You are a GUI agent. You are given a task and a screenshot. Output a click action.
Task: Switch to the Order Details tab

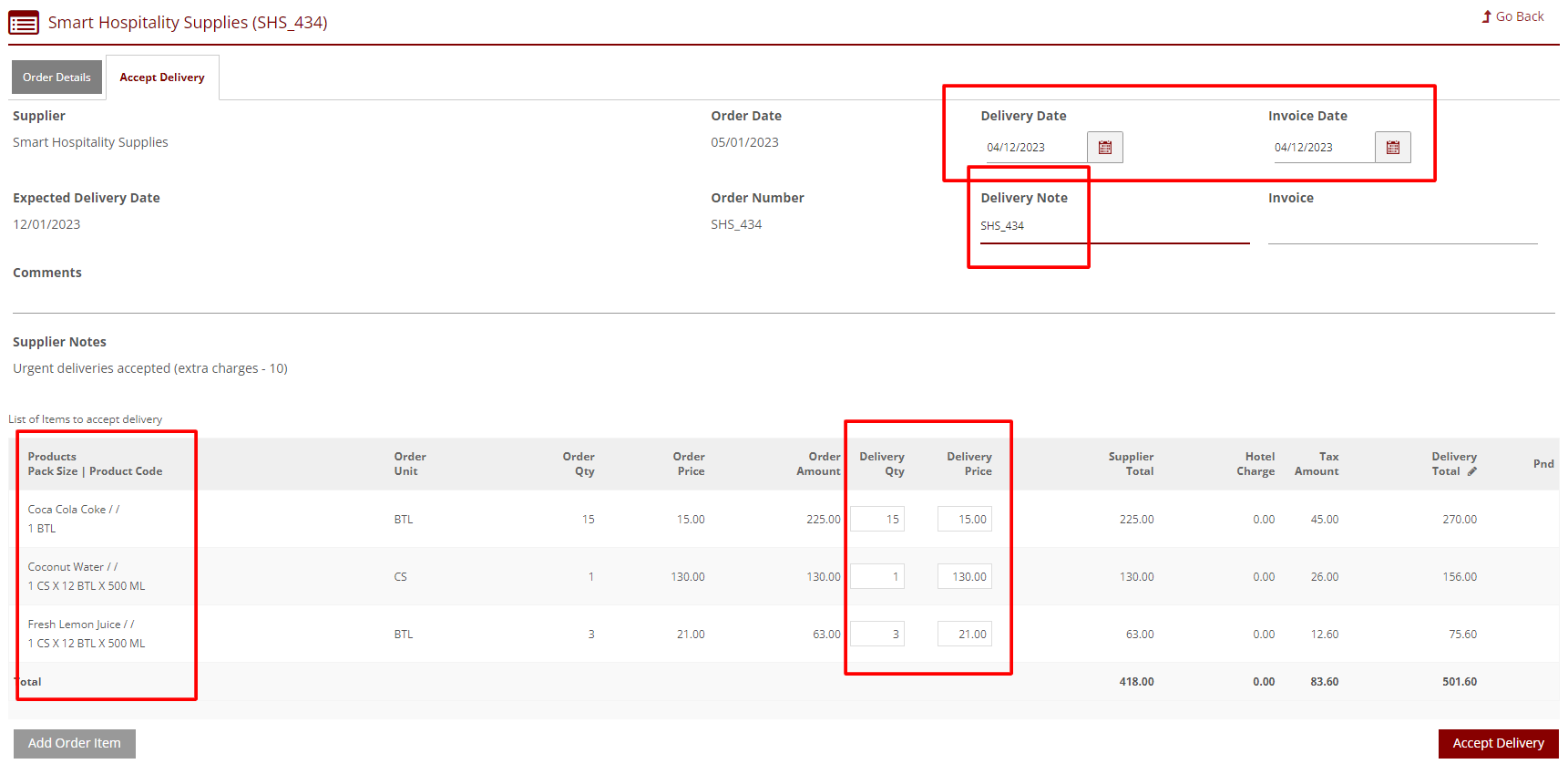pyautogui.click(x=56, y=77)
